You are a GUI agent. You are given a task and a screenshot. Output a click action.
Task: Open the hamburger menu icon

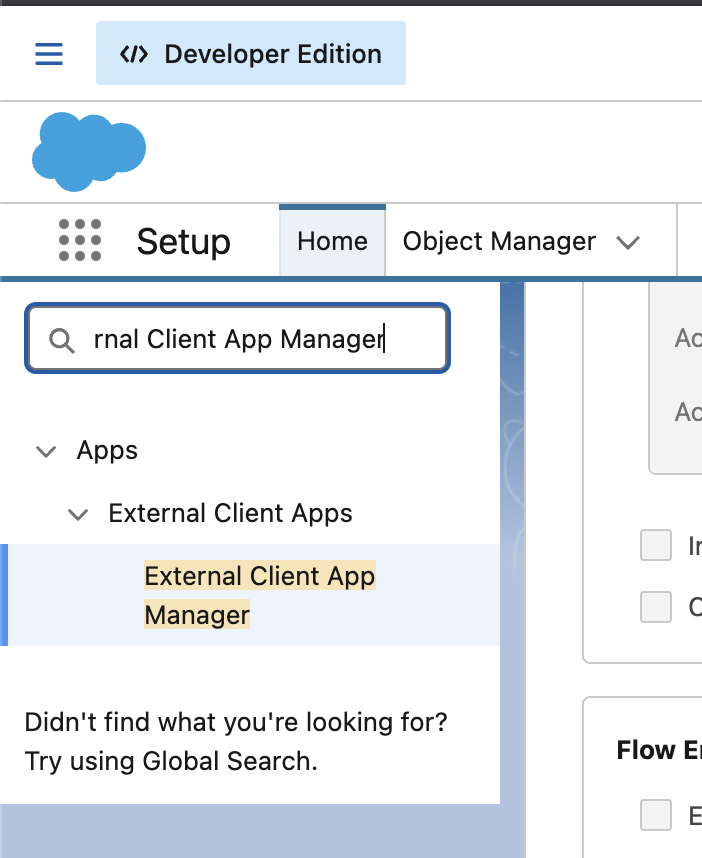point(49,54)
